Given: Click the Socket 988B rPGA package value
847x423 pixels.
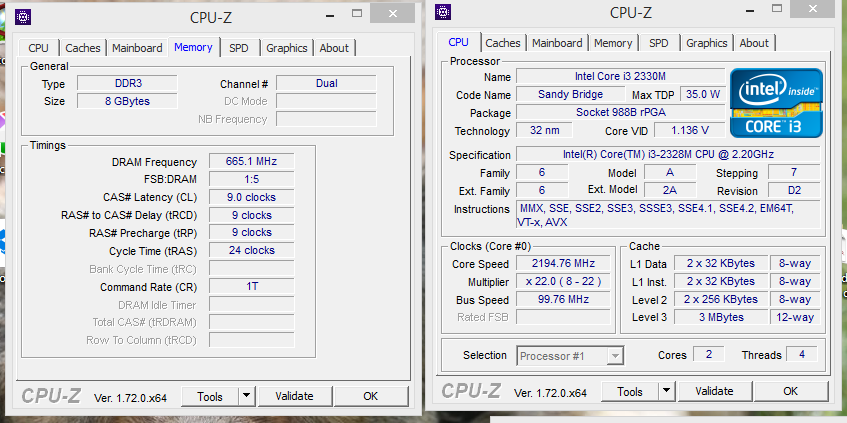Looking at the screenshot, I should click(621, 112).
